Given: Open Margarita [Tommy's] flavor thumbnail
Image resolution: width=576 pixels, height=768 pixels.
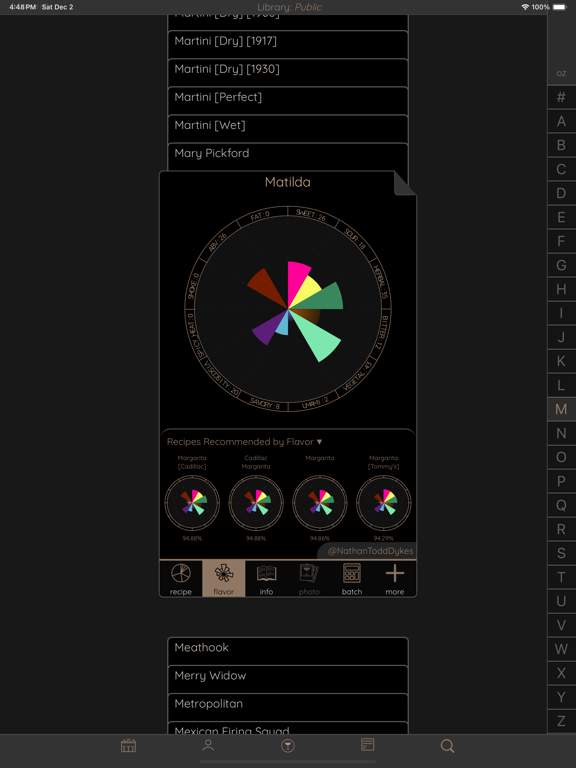Looking at the screenshot, I should pyautogui.click(x=384, y=503).
